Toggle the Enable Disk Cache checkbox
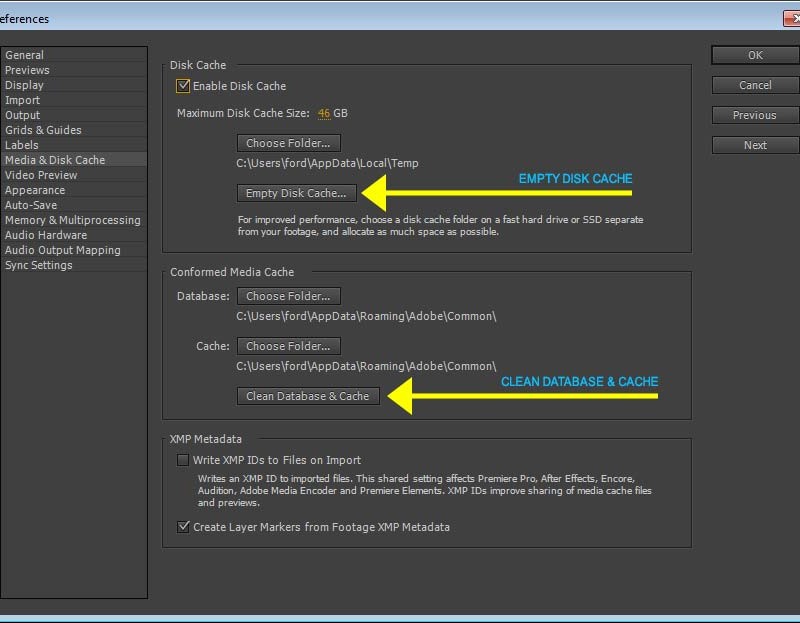This screenshot has width=800, height=623. (183, 86)
